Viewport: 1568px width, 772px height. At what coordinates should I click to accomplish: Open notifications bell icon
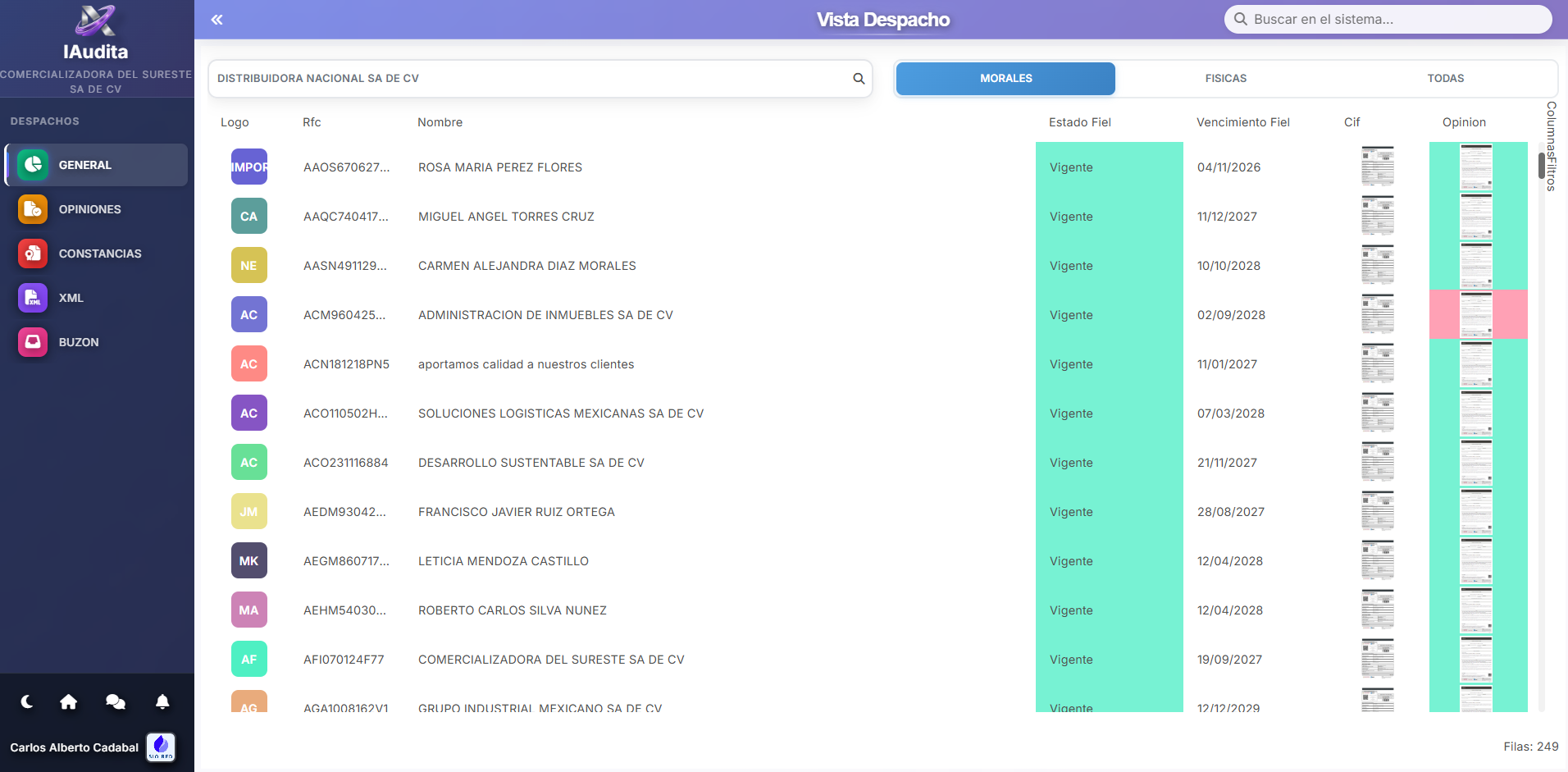click(162, 701)
